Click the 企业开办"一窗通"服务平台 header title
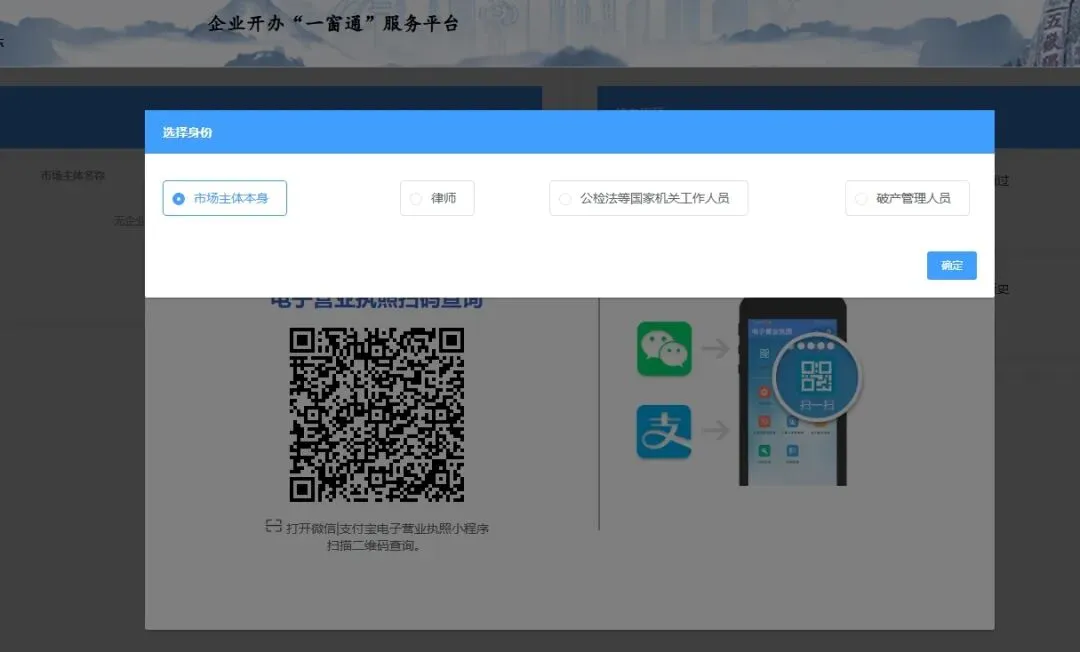Image resolution: width=1080 pixels, height=652 pixels. [x=334, y=24]
